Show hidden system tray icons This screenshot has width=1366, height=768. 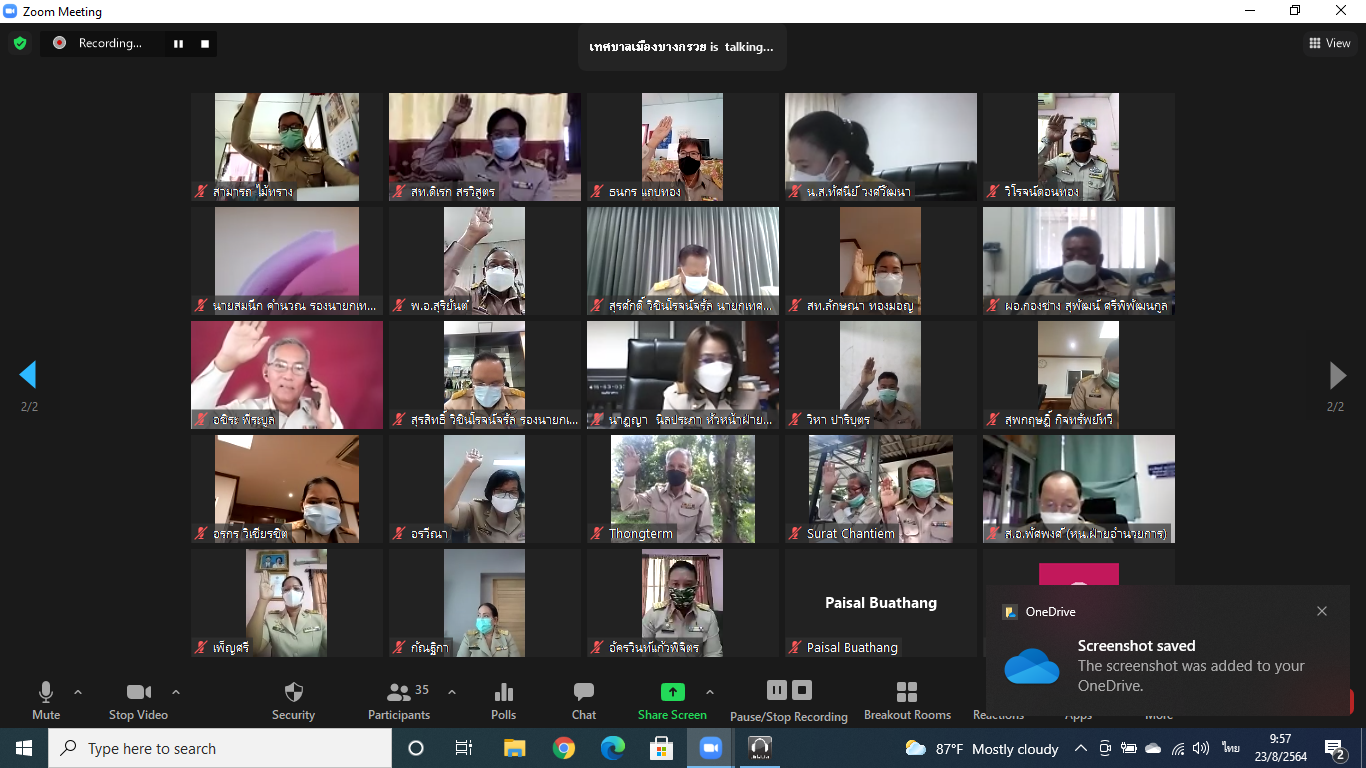1081,748
